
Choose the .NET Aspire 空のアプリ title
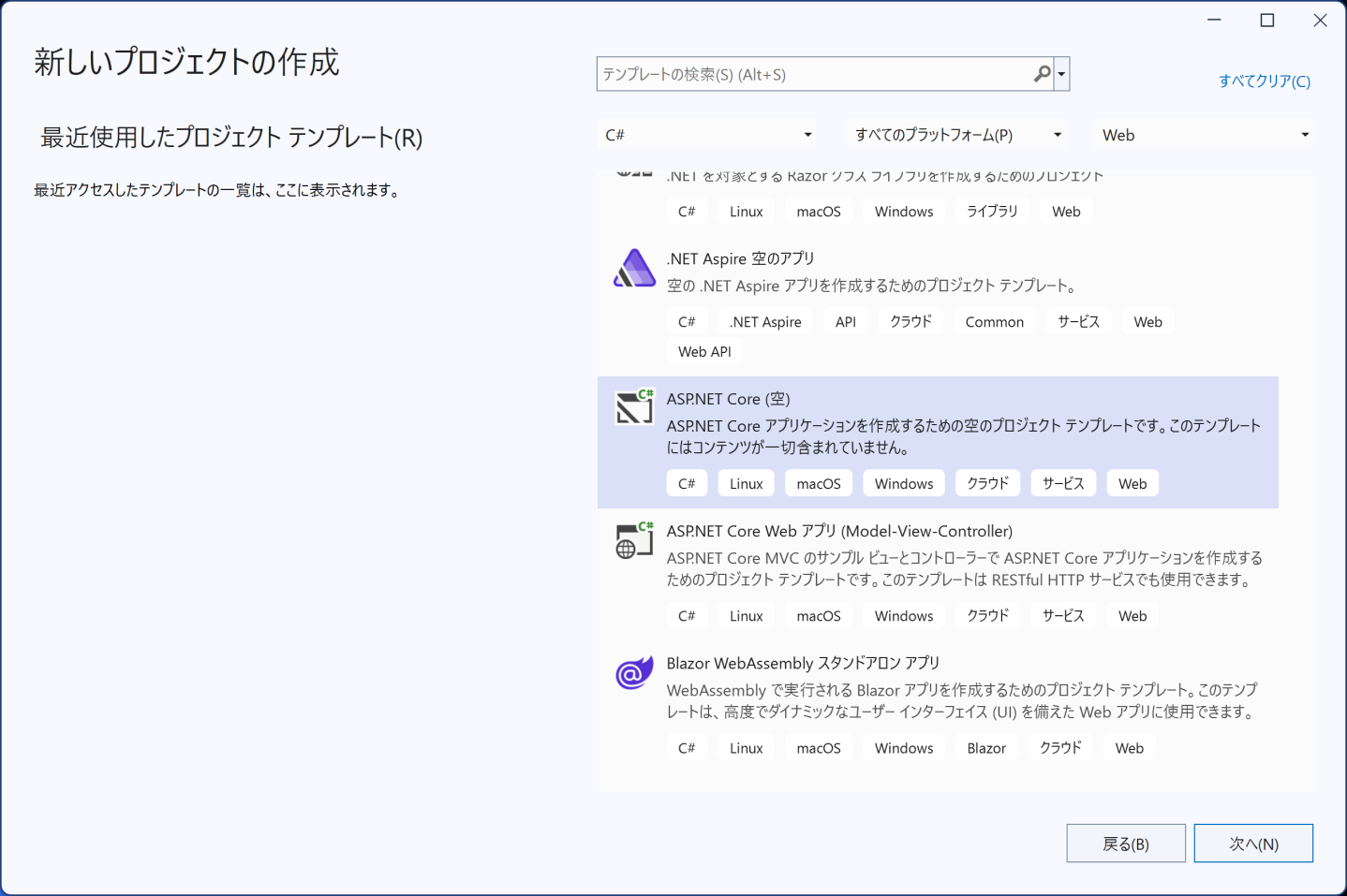[740, 258]
